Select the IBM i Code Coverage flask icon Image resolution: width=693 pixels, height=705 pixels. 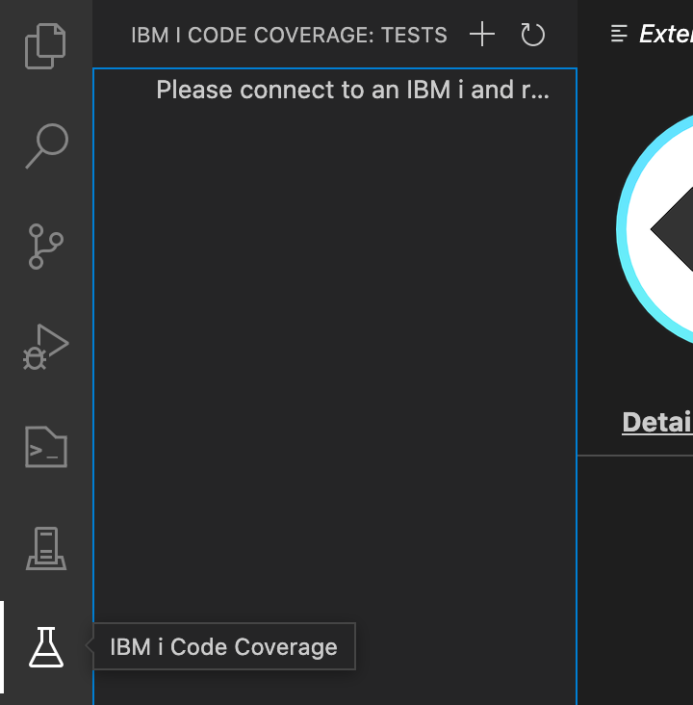pyautogui.click(x=46, y=647)
